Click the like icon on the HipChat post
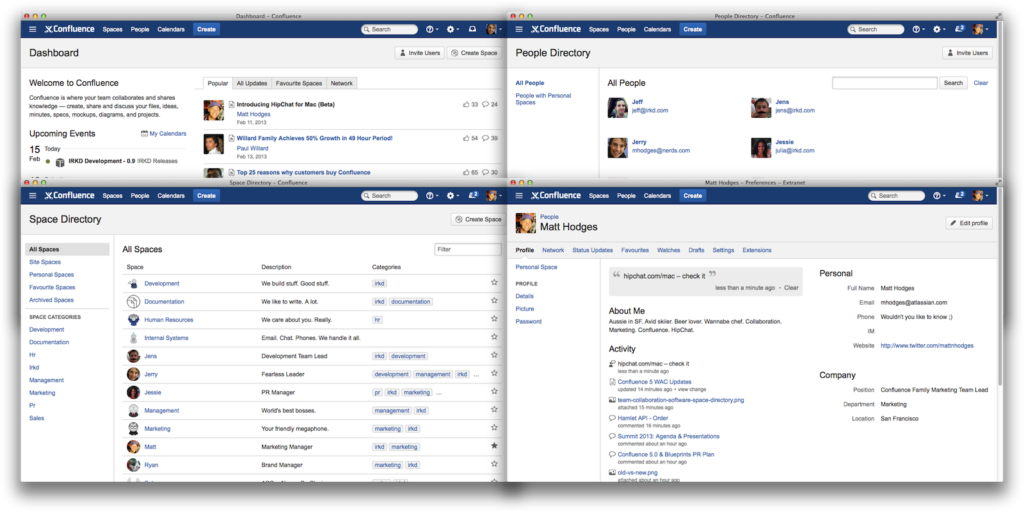This screenshot has width=1024, height=512. [467, 104]
